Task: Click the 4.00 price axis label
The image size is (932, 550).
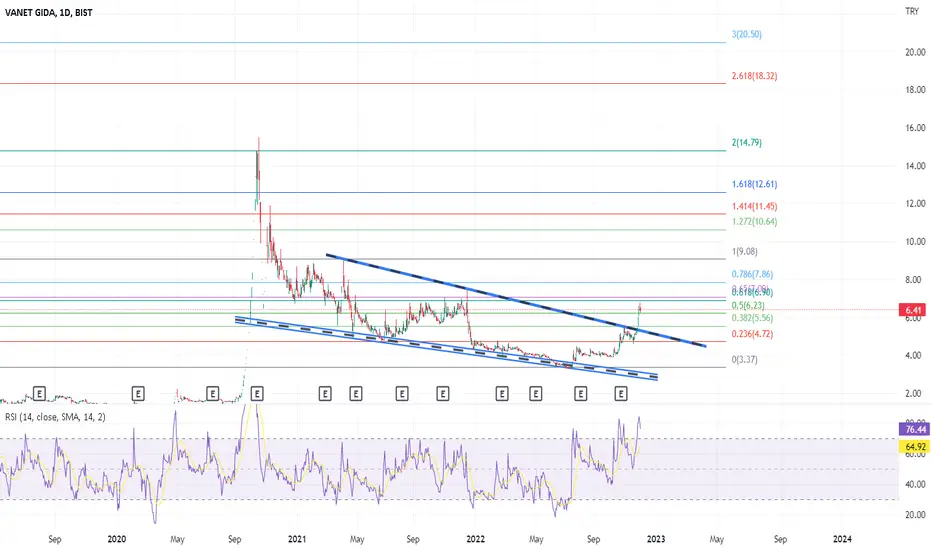Action: coord(915,356)
